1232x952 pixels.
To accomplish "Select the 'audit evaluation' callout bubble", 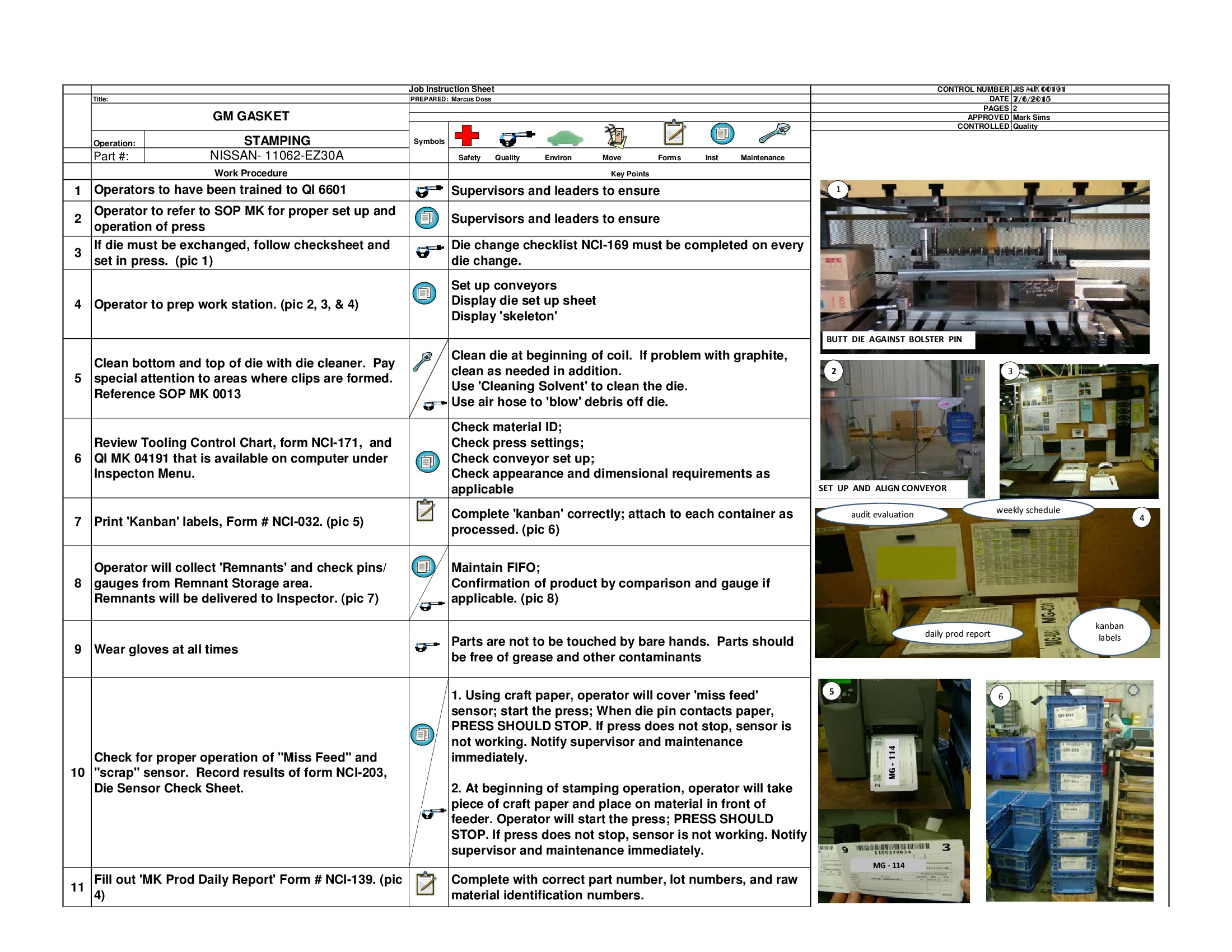I will pos(883,514).
